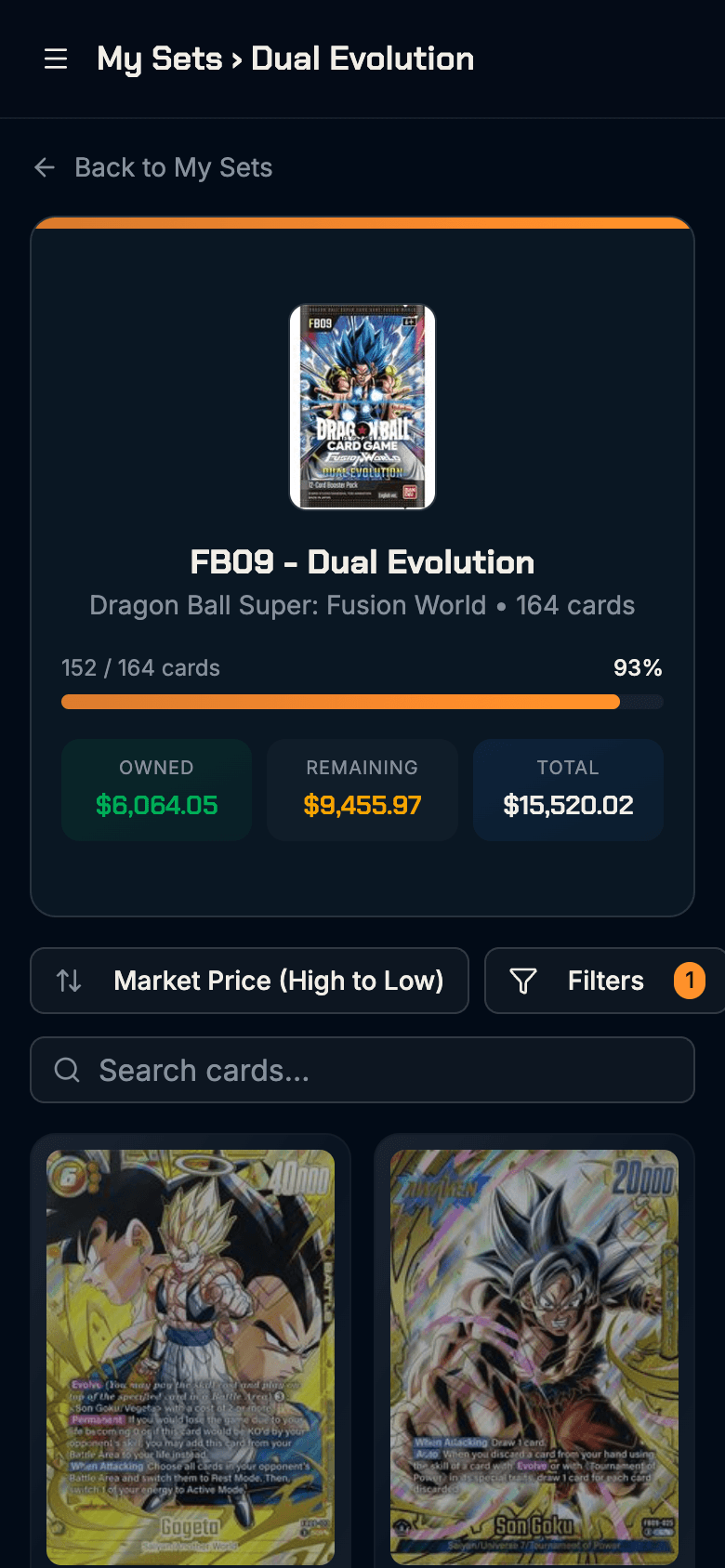This screenshot has width=725, height=1568.
Task: Click the filter funnel icon
Action: point(524,980)
